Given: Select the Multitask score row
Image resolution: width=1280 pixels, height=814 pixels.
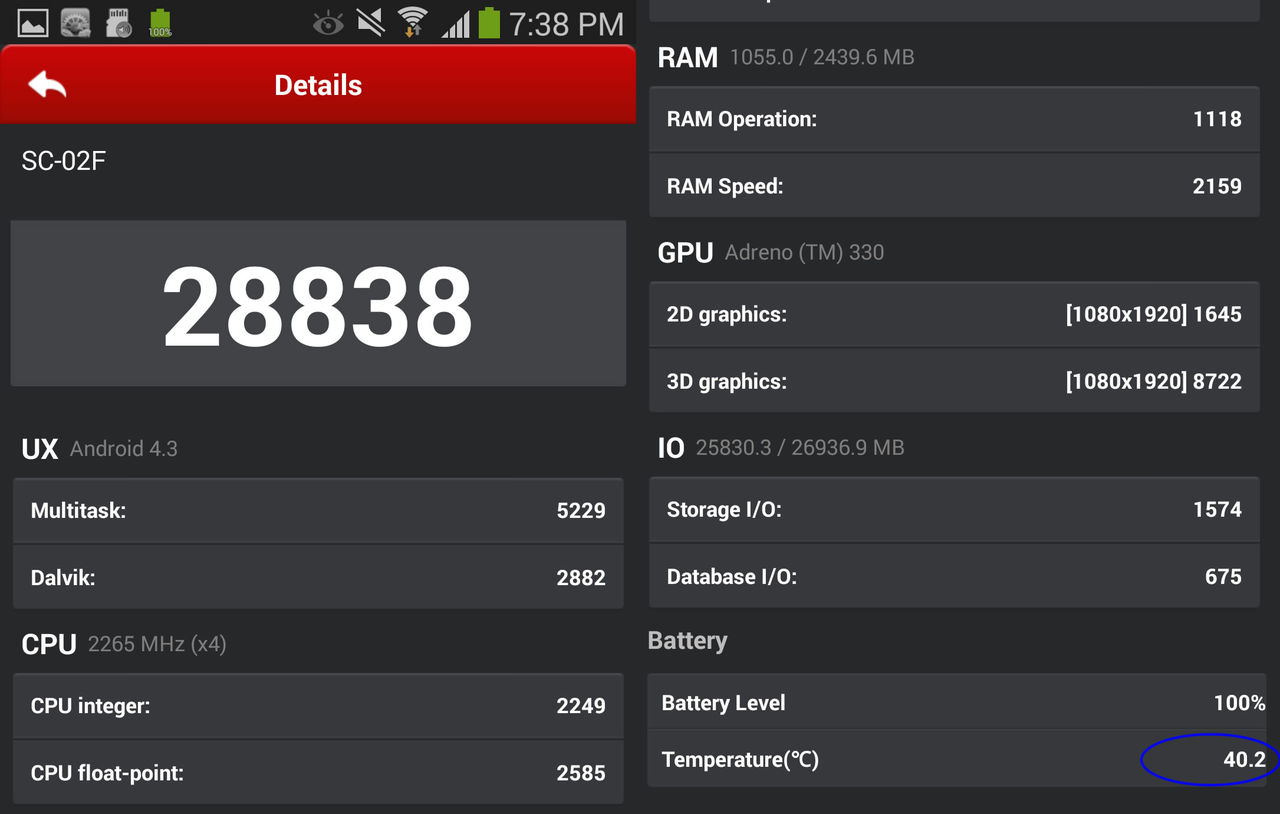Looking at the screenshot, I should coord(318,511).
